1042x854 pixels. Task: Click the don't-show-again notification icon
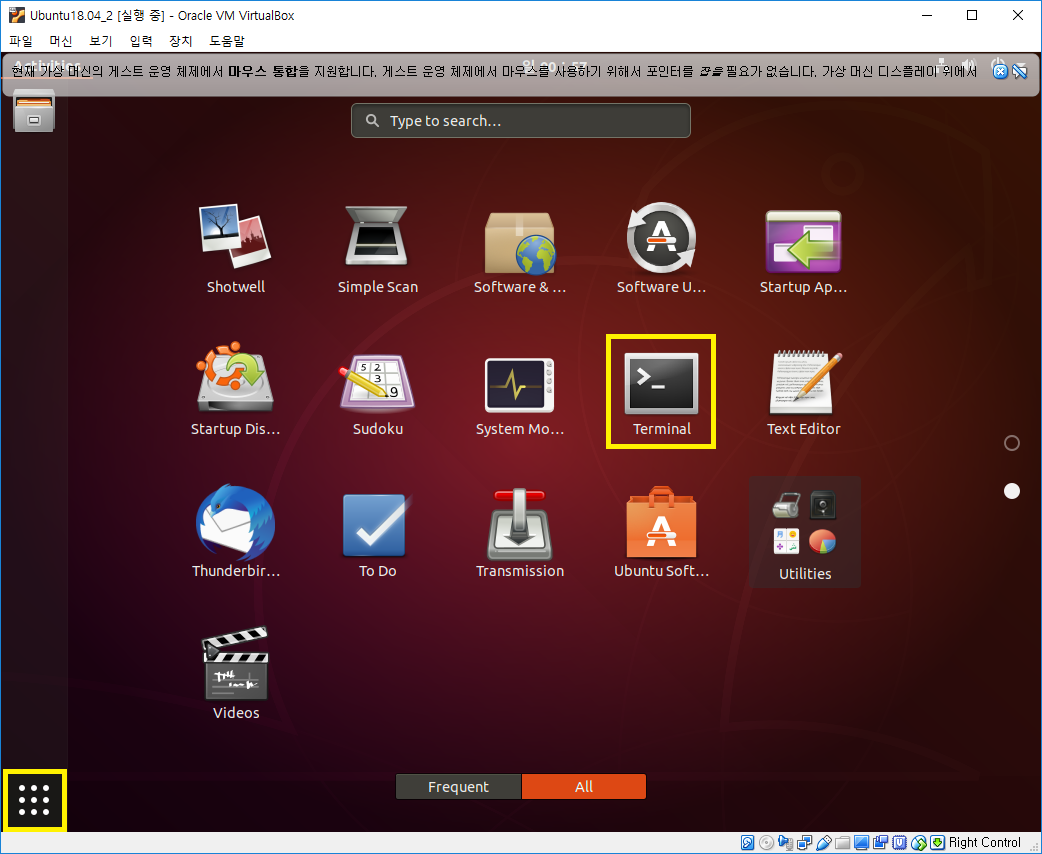[x=1020, y=70]
